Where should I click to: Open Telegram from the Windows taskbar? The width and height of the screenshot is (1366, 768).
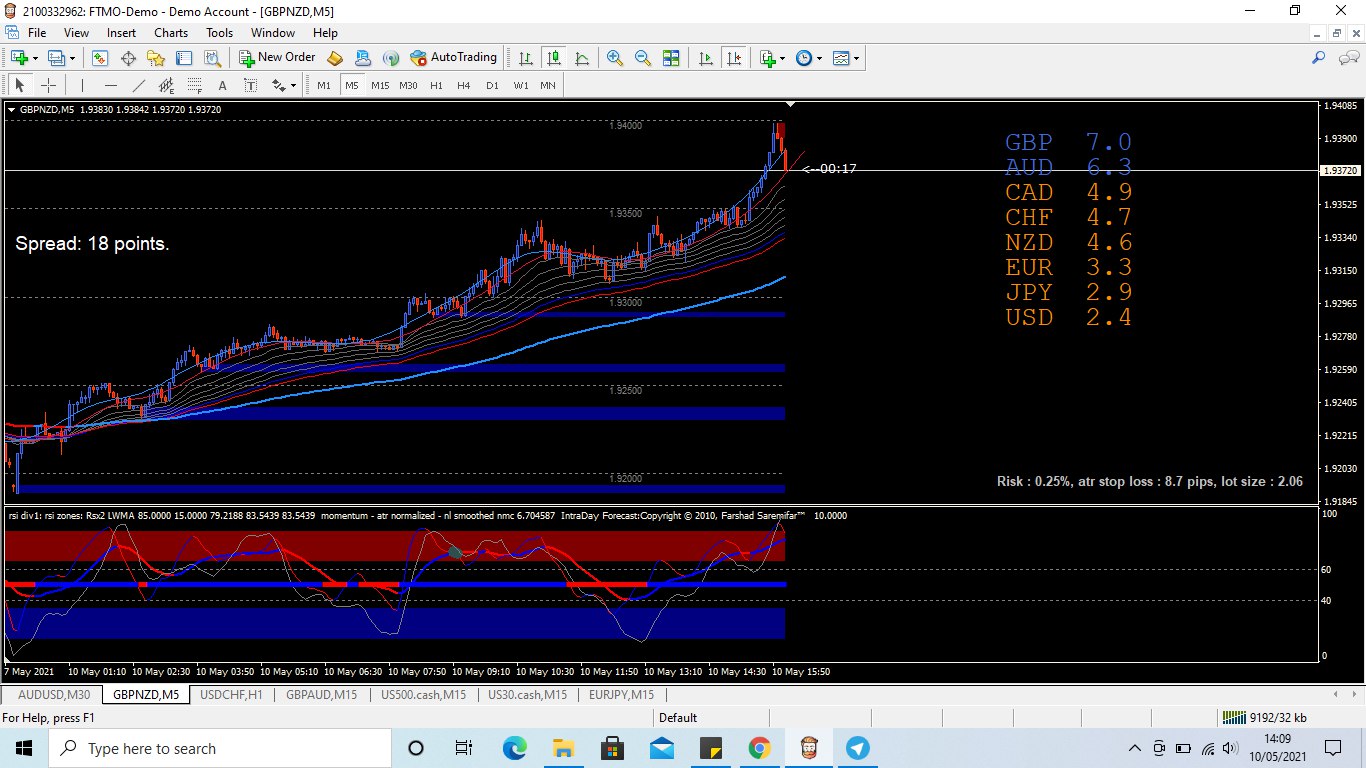coord(857,748)
